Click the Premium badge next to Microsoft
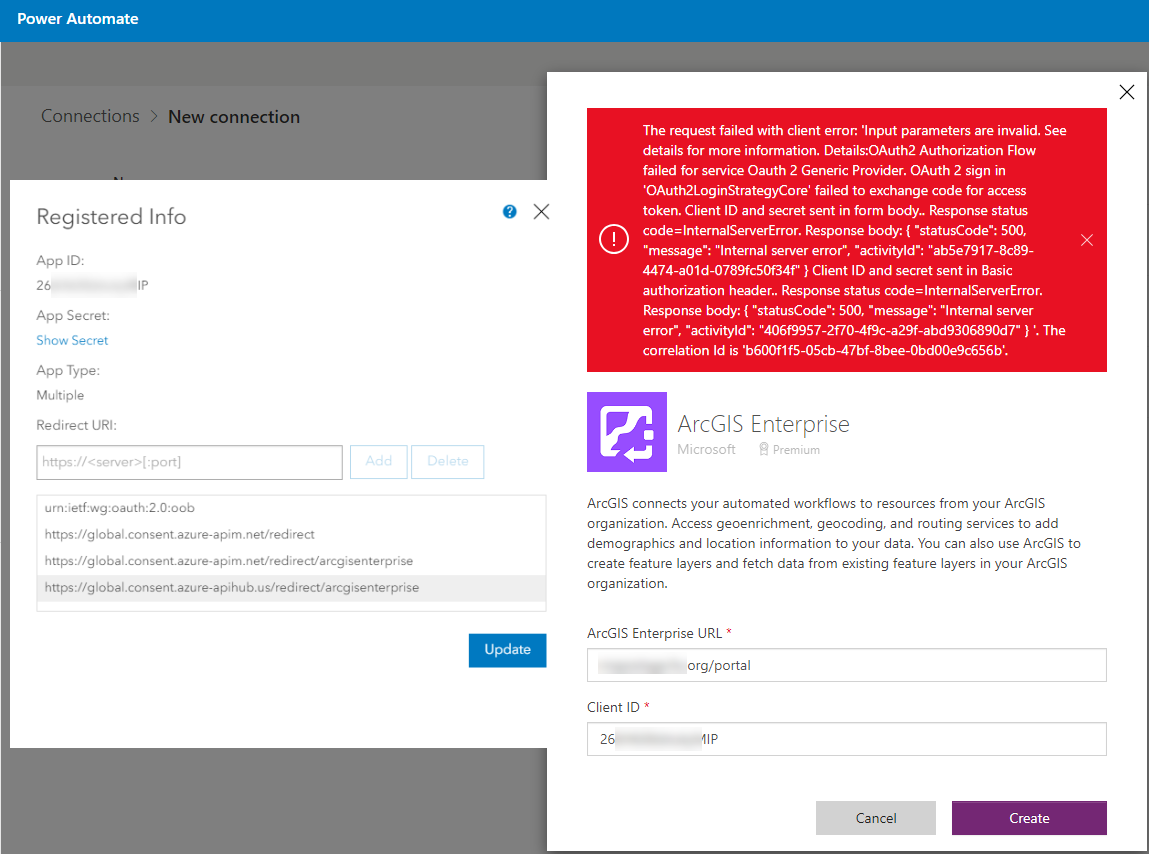The width and height of the screenshot is (1149, 854). click(x=788, y=449)
